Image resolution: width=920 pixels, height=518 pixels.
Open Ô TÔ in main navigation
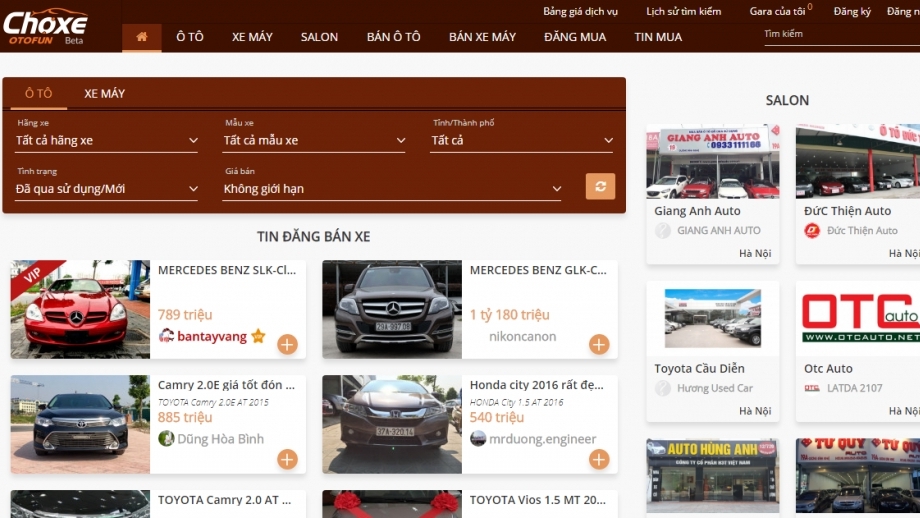pos(190,37)
